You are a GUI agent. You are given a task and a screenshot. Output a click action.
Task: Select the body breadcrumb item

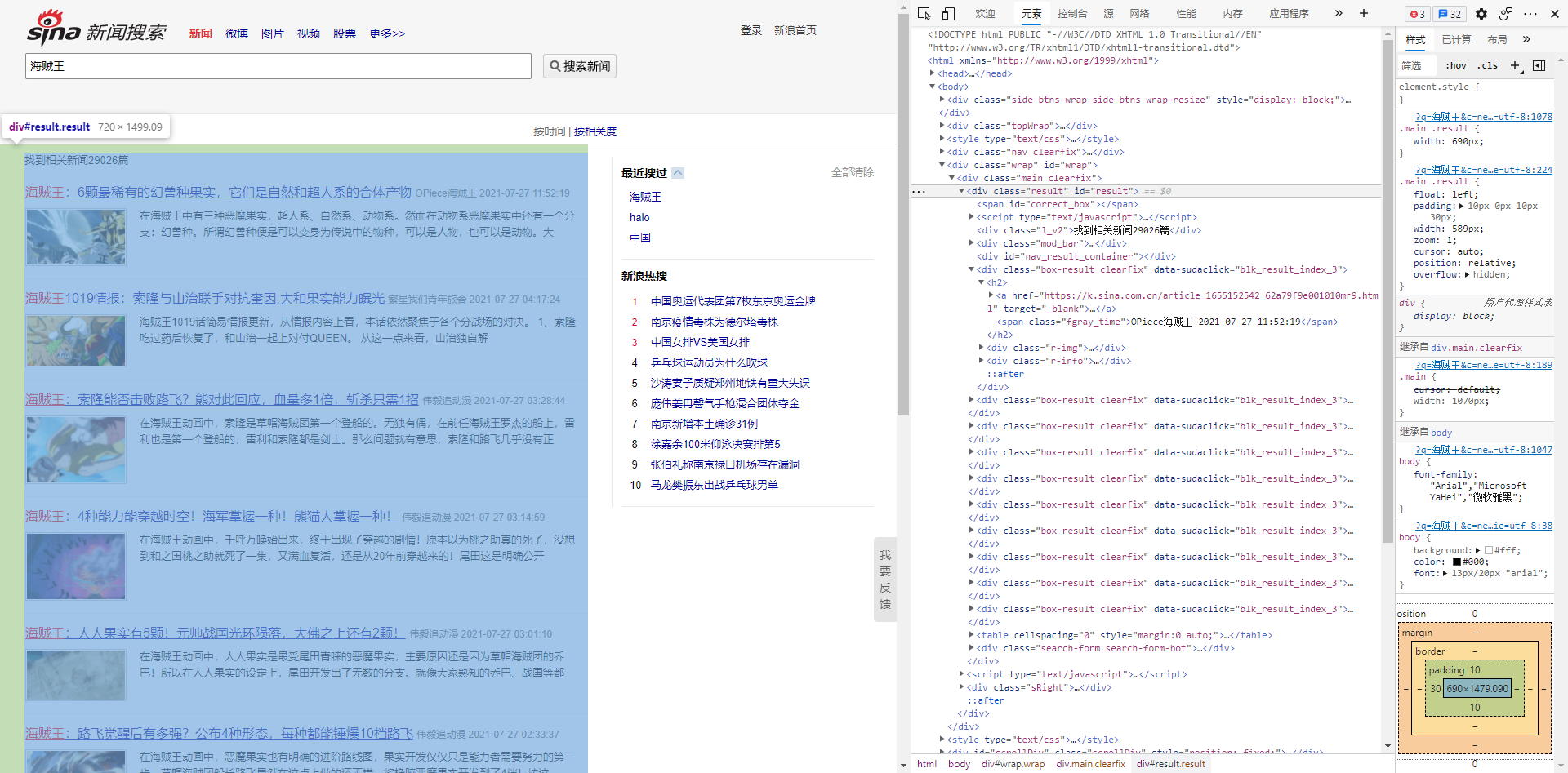(959, 764)
